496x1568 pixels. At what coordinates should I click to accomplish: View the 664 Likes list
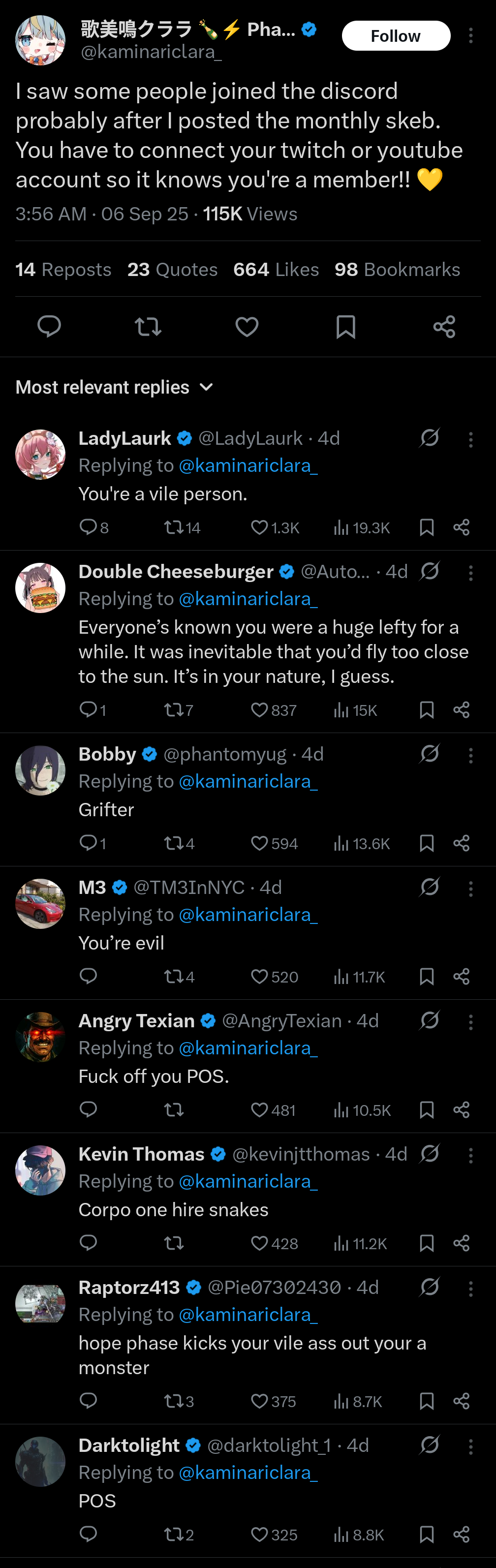[276, 270]
